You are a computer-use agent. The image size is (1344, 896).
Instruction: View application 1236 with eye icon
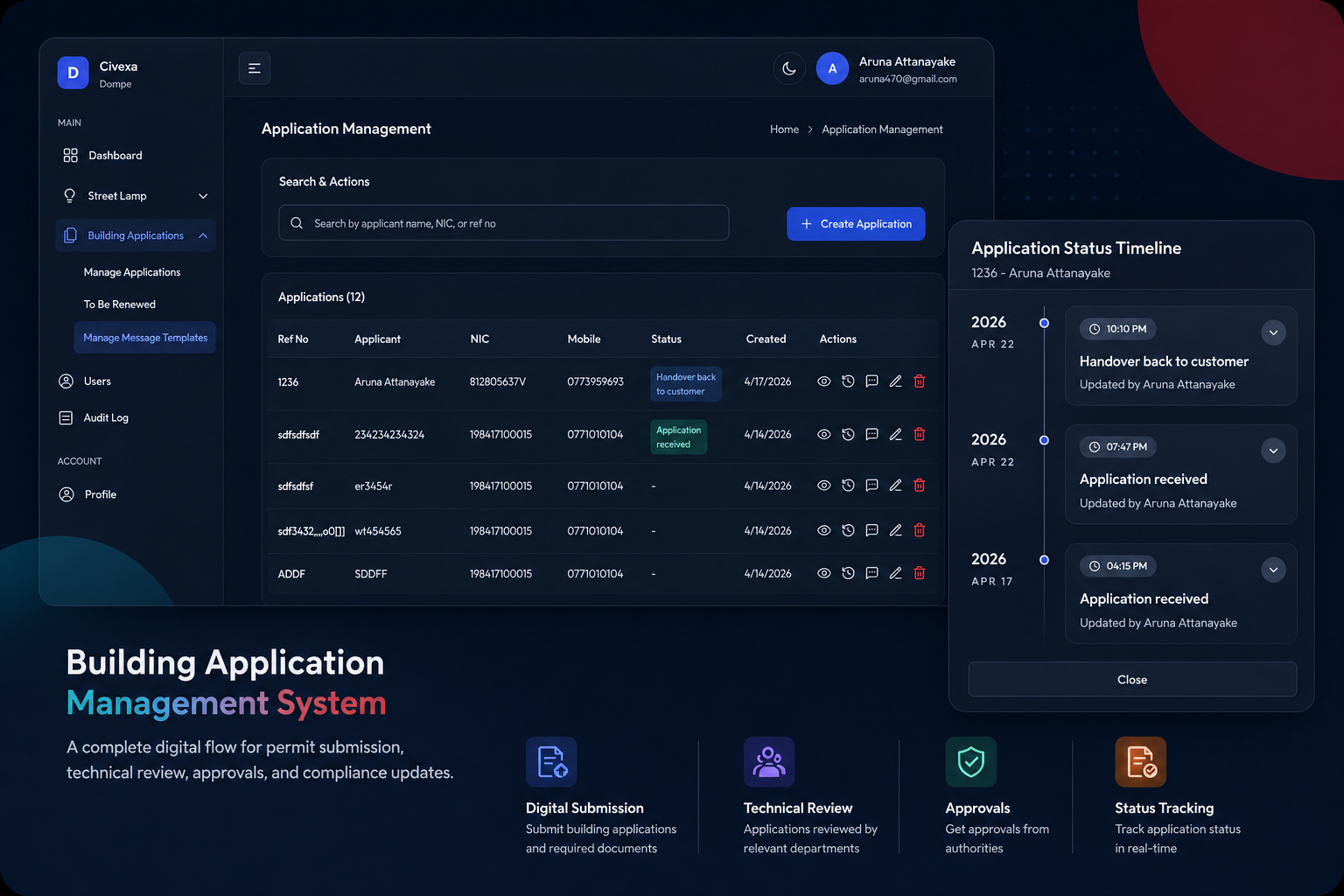(x=824, y=381)
